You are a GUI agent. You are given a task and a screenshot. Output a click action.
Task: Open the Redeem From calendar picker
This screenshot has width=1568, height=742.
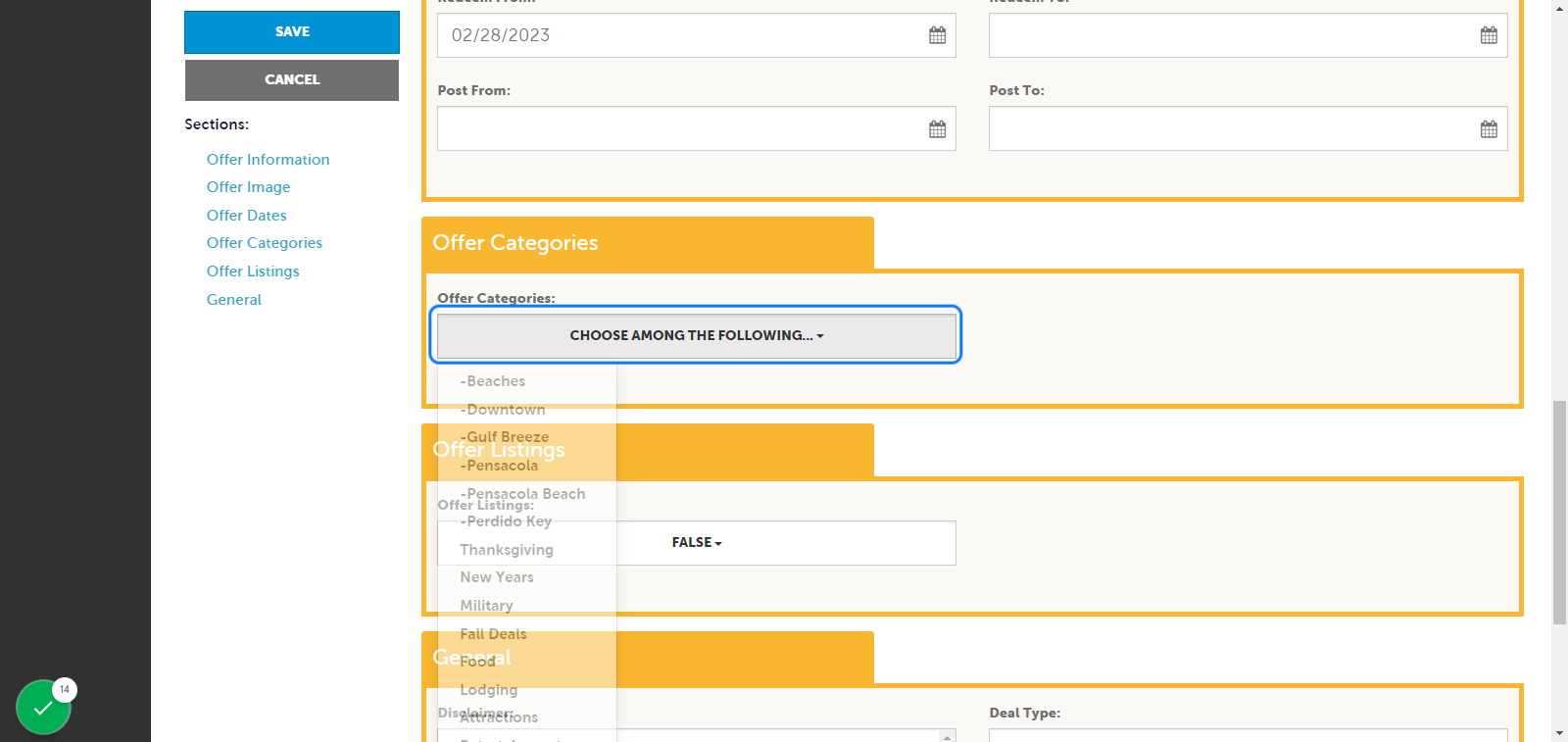(938, 35)
